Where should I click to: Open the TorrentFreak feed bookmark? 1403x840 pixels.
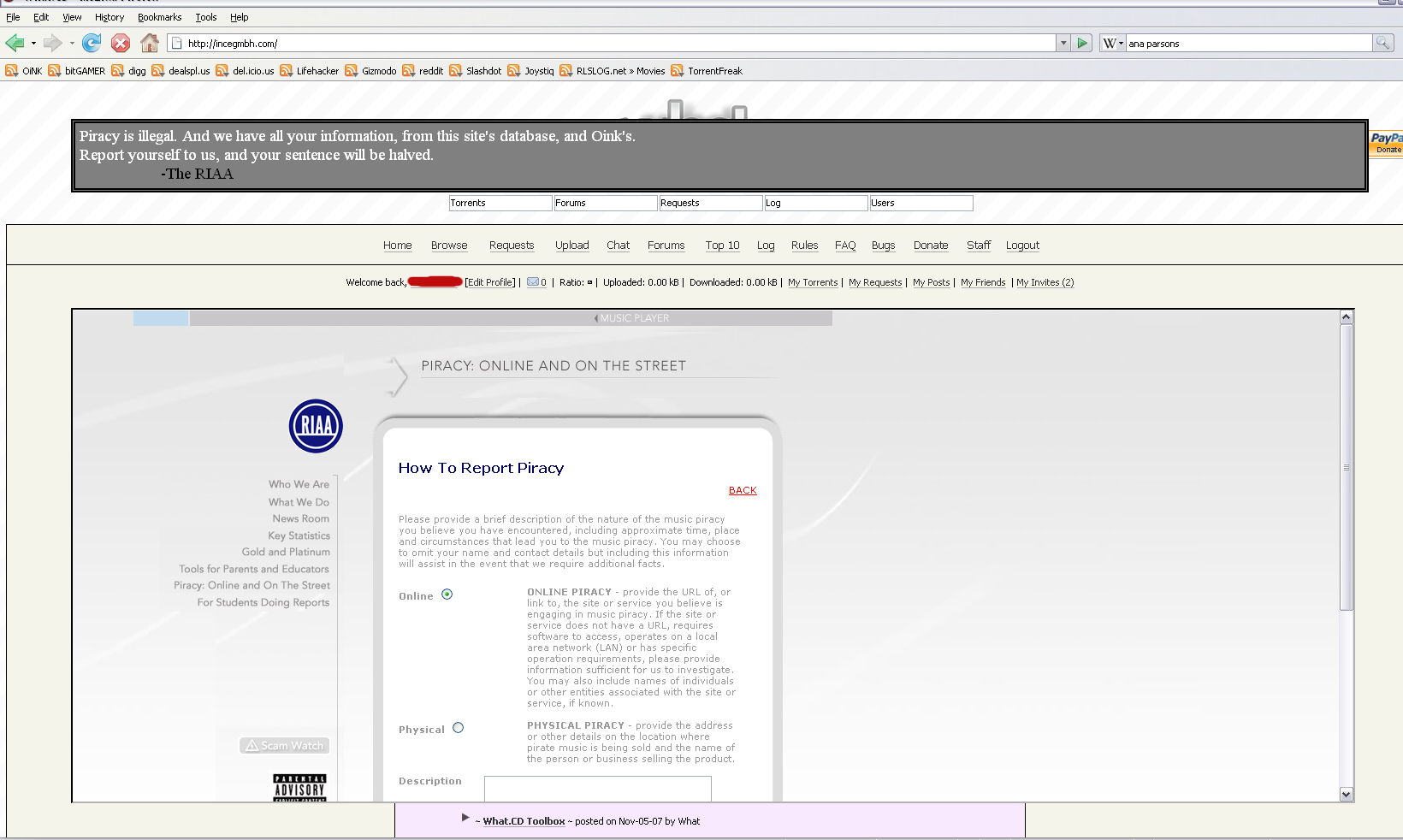pyautogui.click(x=707, y=71)
